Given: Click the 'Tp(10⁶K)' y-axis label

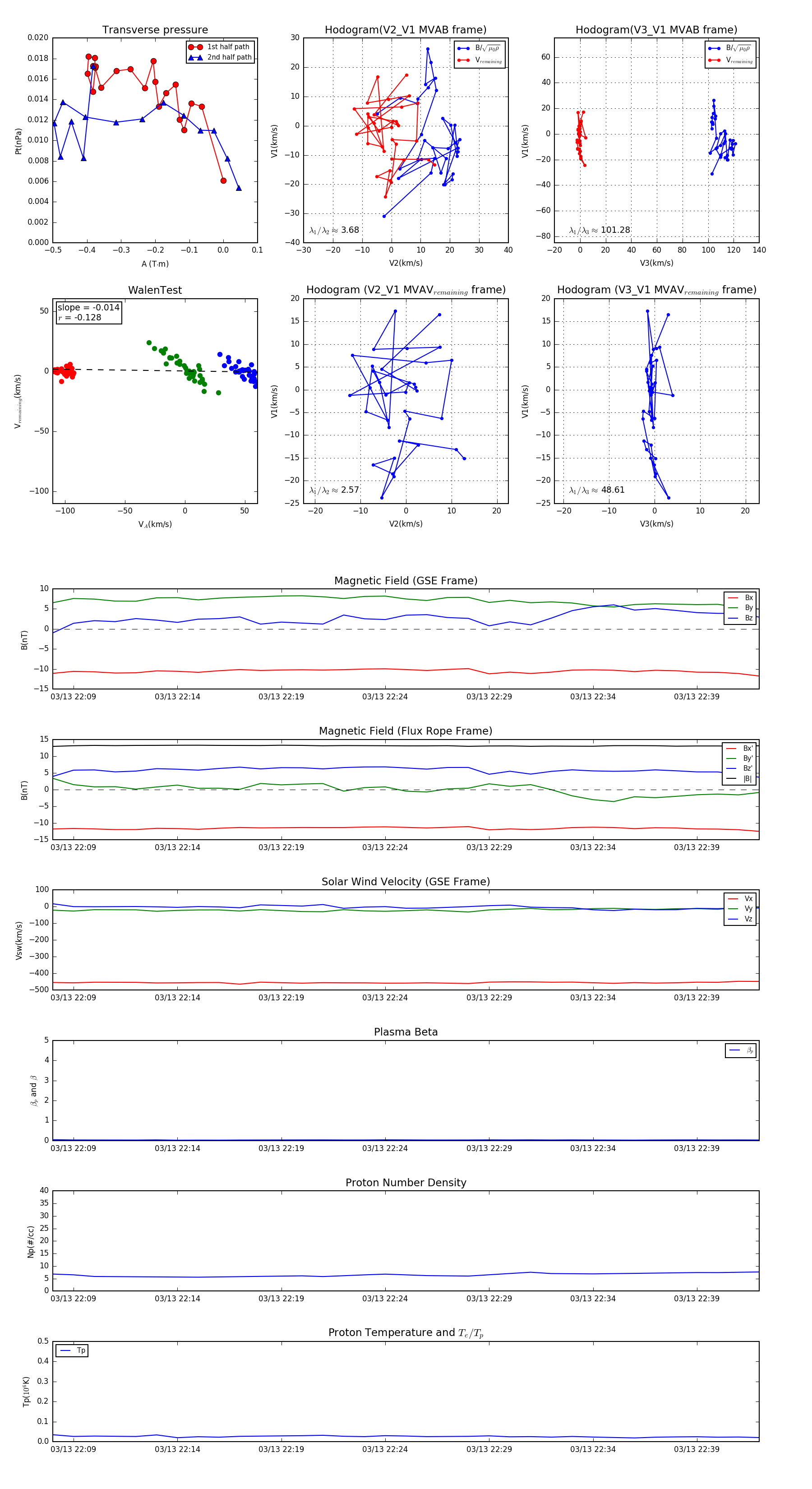Looking at the screenshot, I should tap(26, 1392).
